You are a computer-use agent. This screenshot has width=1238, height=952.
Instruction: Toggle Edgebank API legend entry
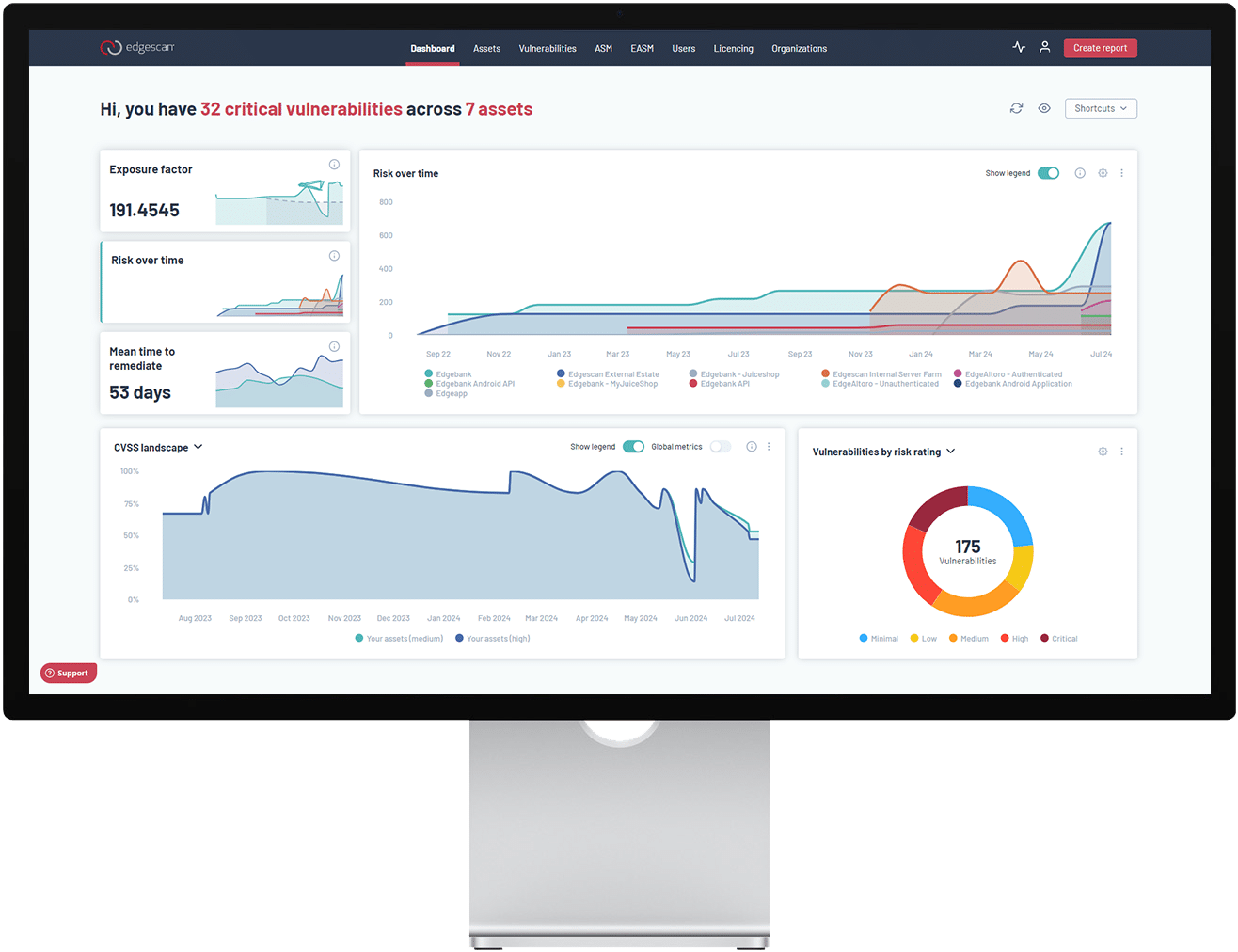(719, 384)
